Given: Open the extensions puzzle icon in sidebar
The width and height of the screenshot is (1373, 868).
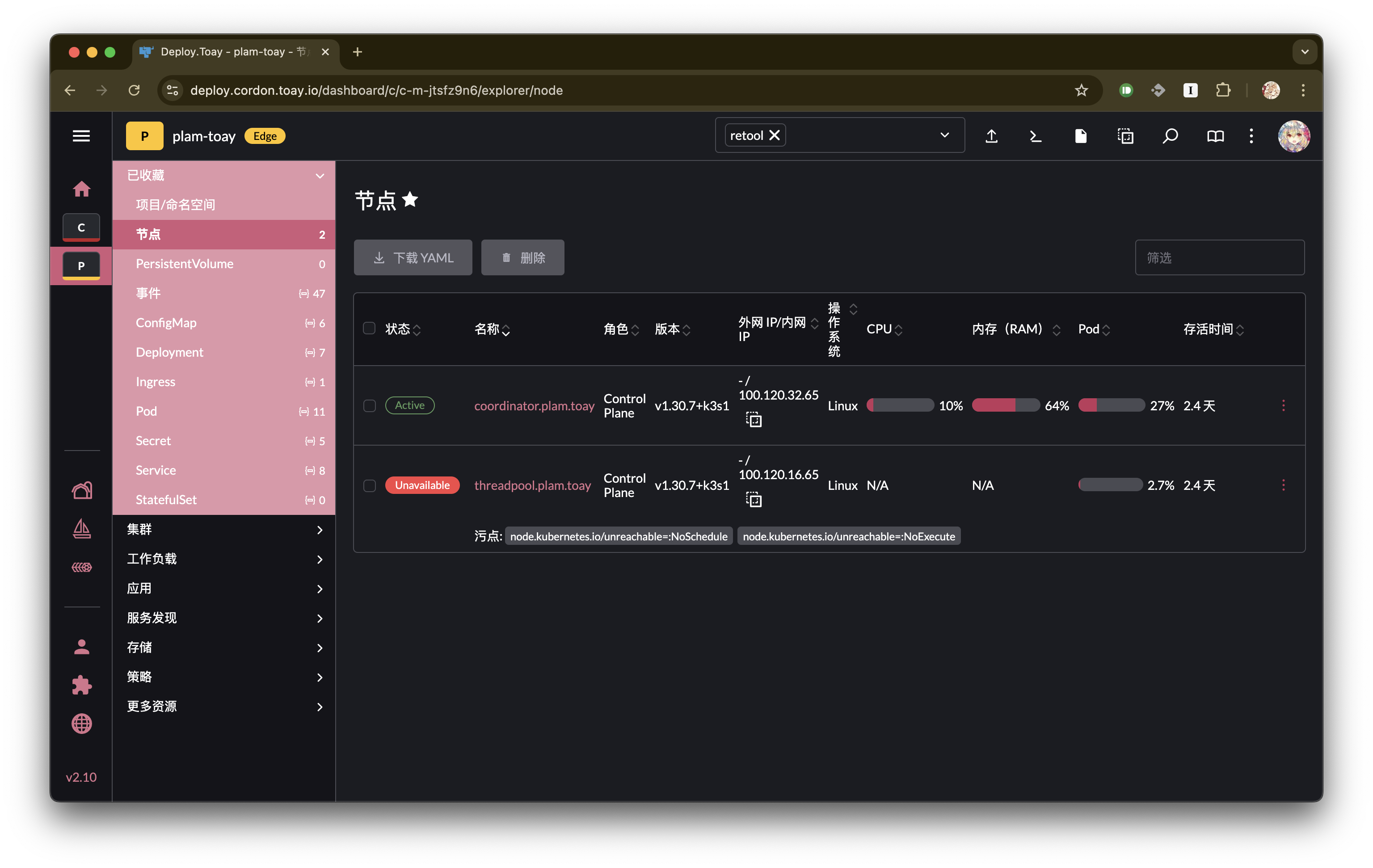Looking at the screenshot, I should click(81, 685).
